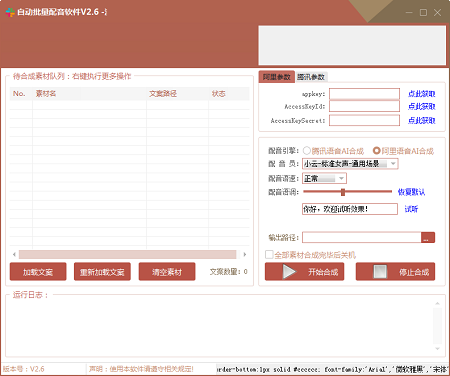Click 点此获取 link beside AccessKeyId

pos(422,107)
